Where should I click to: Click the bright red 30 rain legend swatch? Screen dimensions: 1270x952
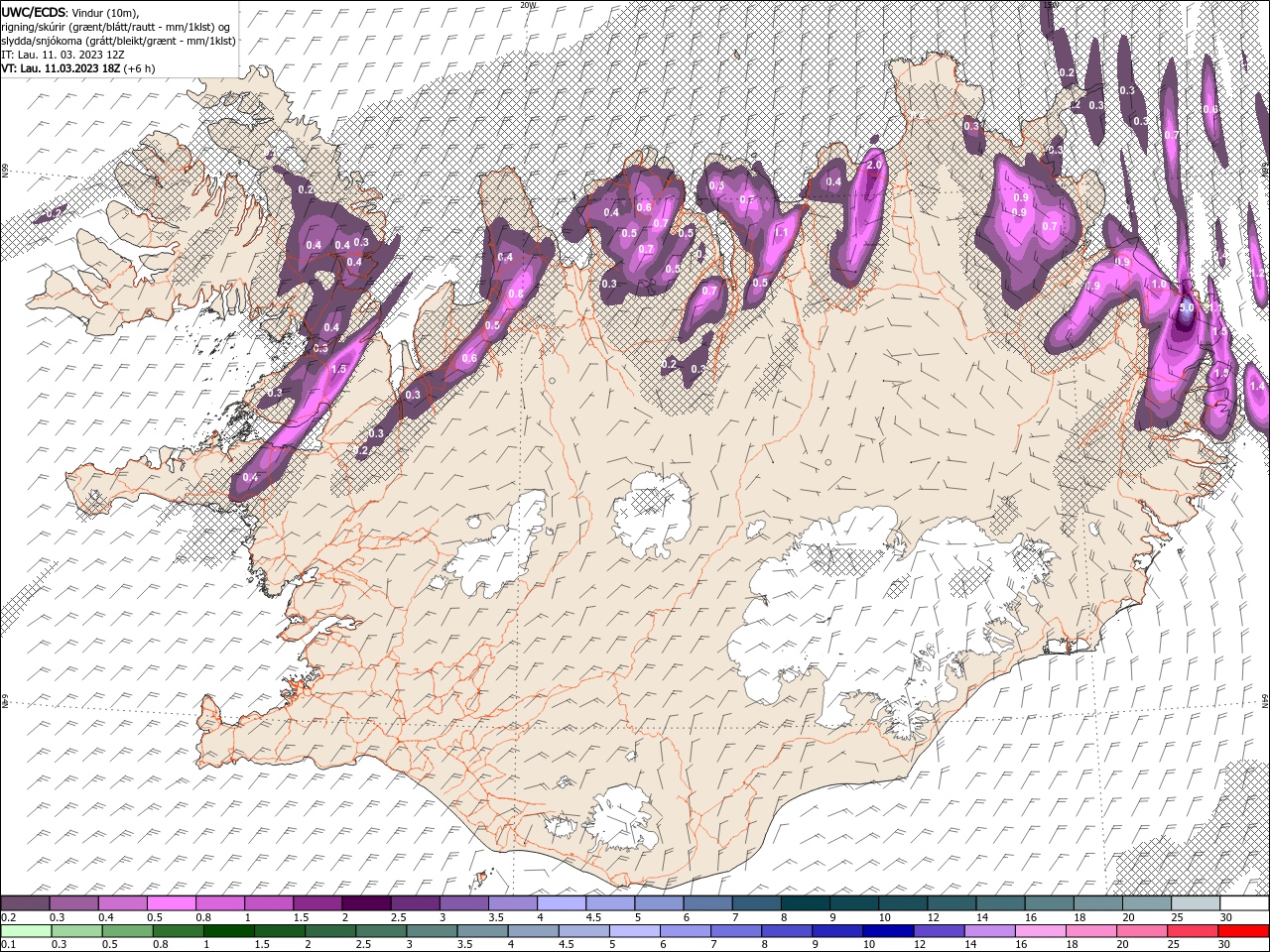click(x=1244, y=930)
